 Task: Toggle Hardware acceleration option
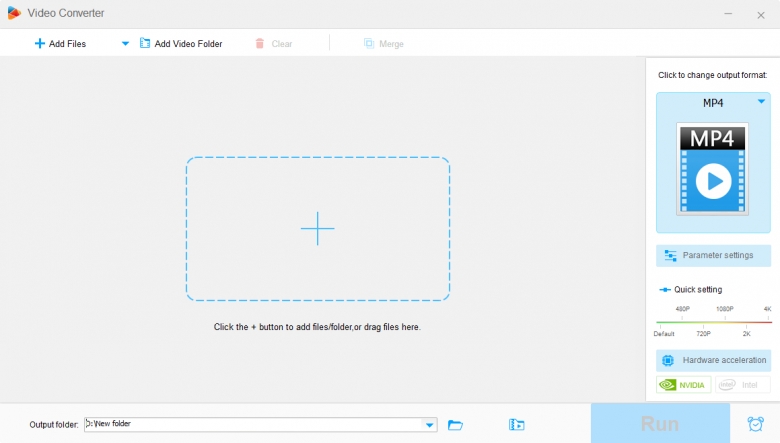coord(713,360)
